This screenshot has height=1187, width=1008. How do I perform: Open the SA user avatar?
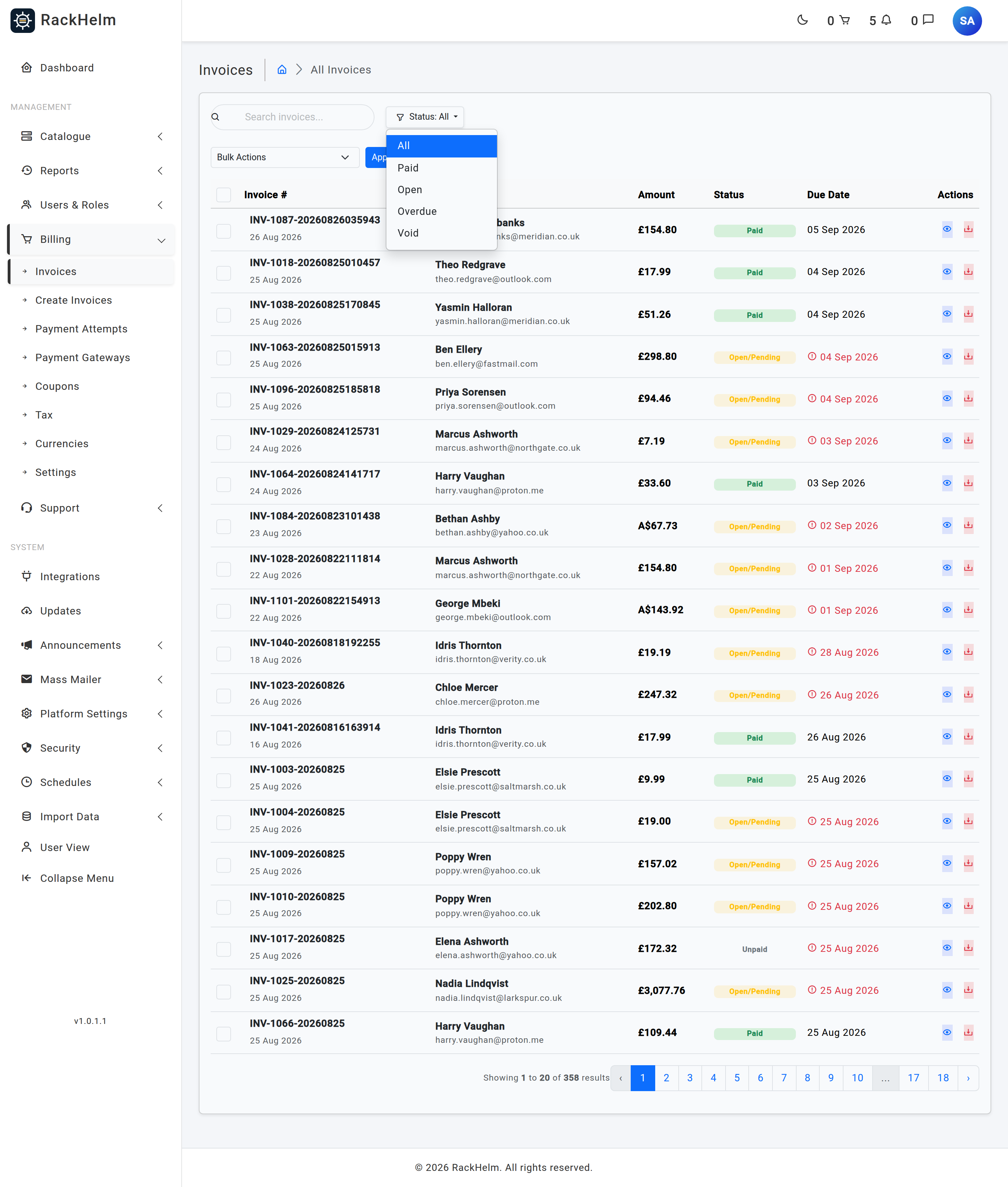pos(967,21)
